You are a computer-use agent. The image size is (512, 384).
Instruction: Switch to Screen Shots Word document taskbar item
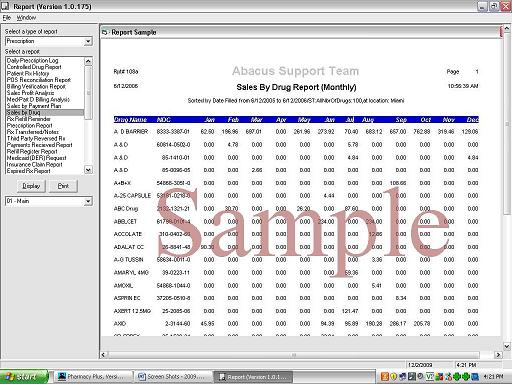coord(173,377)
